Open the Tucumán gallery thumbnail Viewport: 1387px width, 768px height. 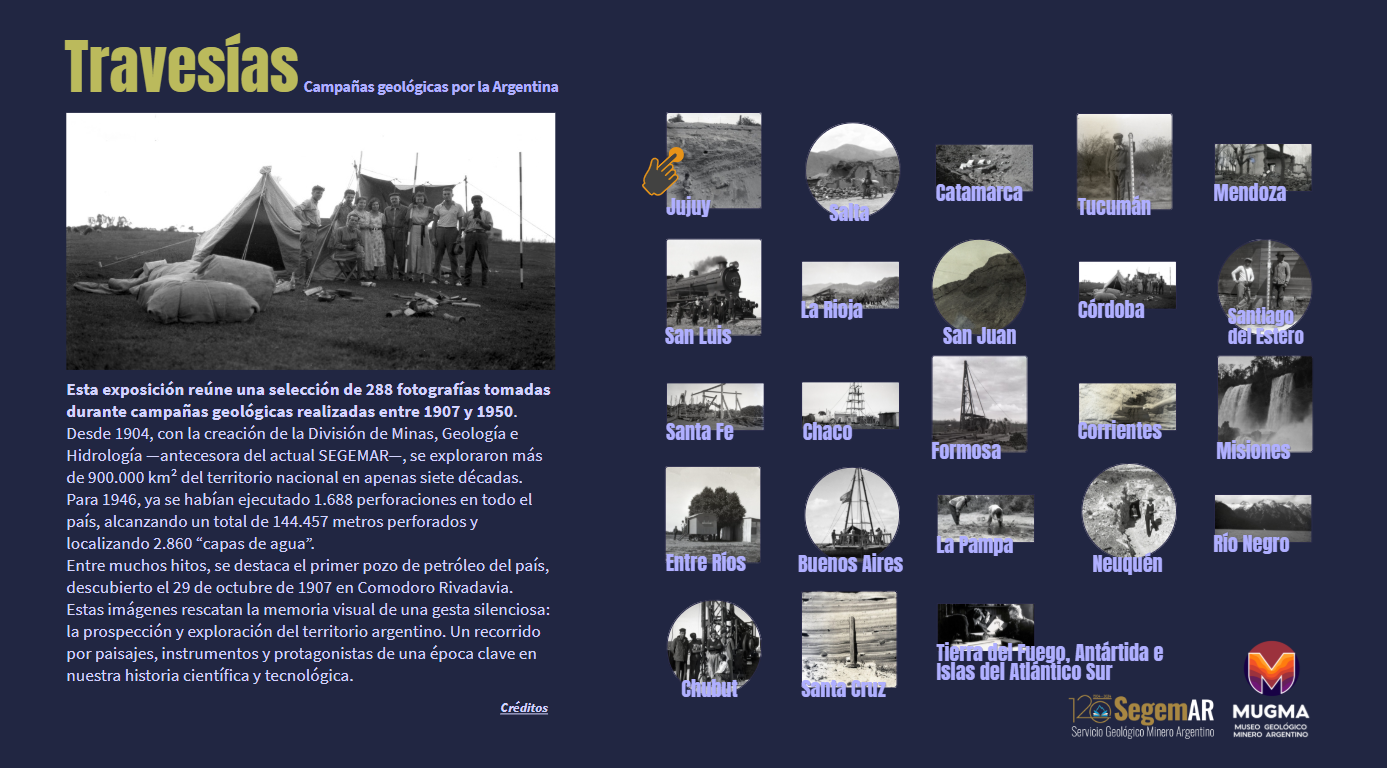pos(1123,160)
